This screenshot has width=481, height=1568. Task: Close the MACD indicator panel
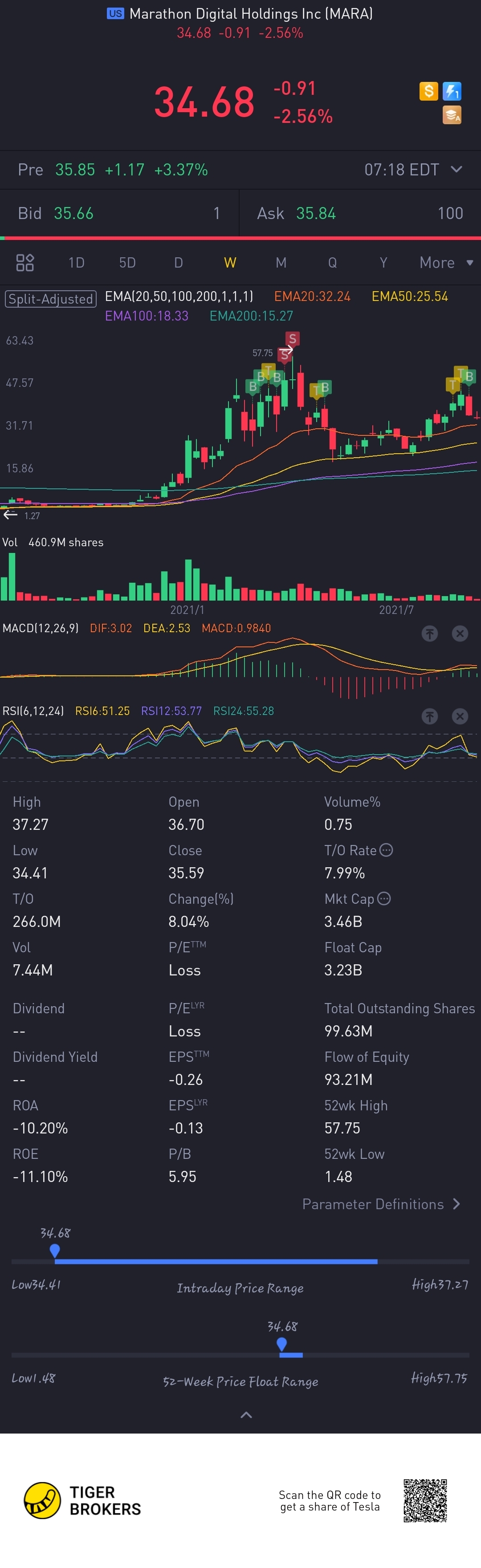pyautogui.click(x=461, y=634)
